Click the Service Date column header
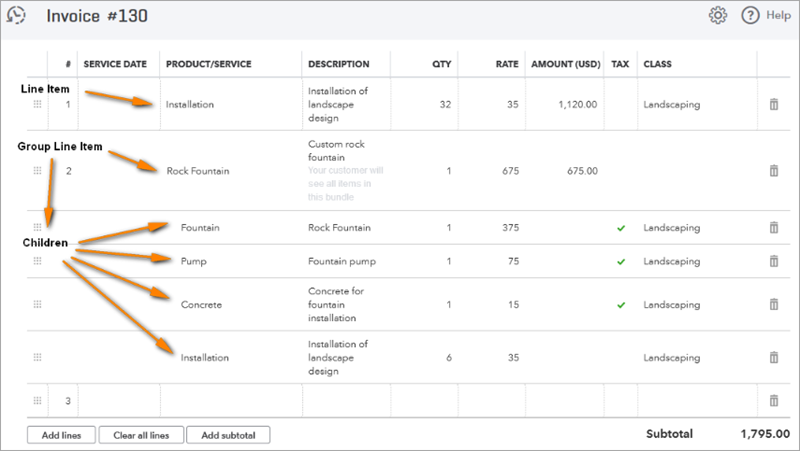 [115, 64]
